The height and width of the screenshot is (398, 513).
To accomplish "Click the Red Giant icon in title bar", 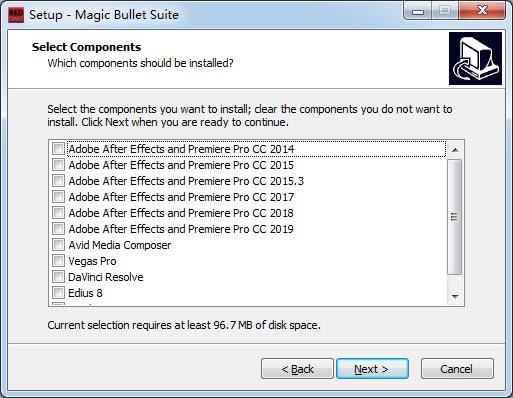I will click(16, 15).
